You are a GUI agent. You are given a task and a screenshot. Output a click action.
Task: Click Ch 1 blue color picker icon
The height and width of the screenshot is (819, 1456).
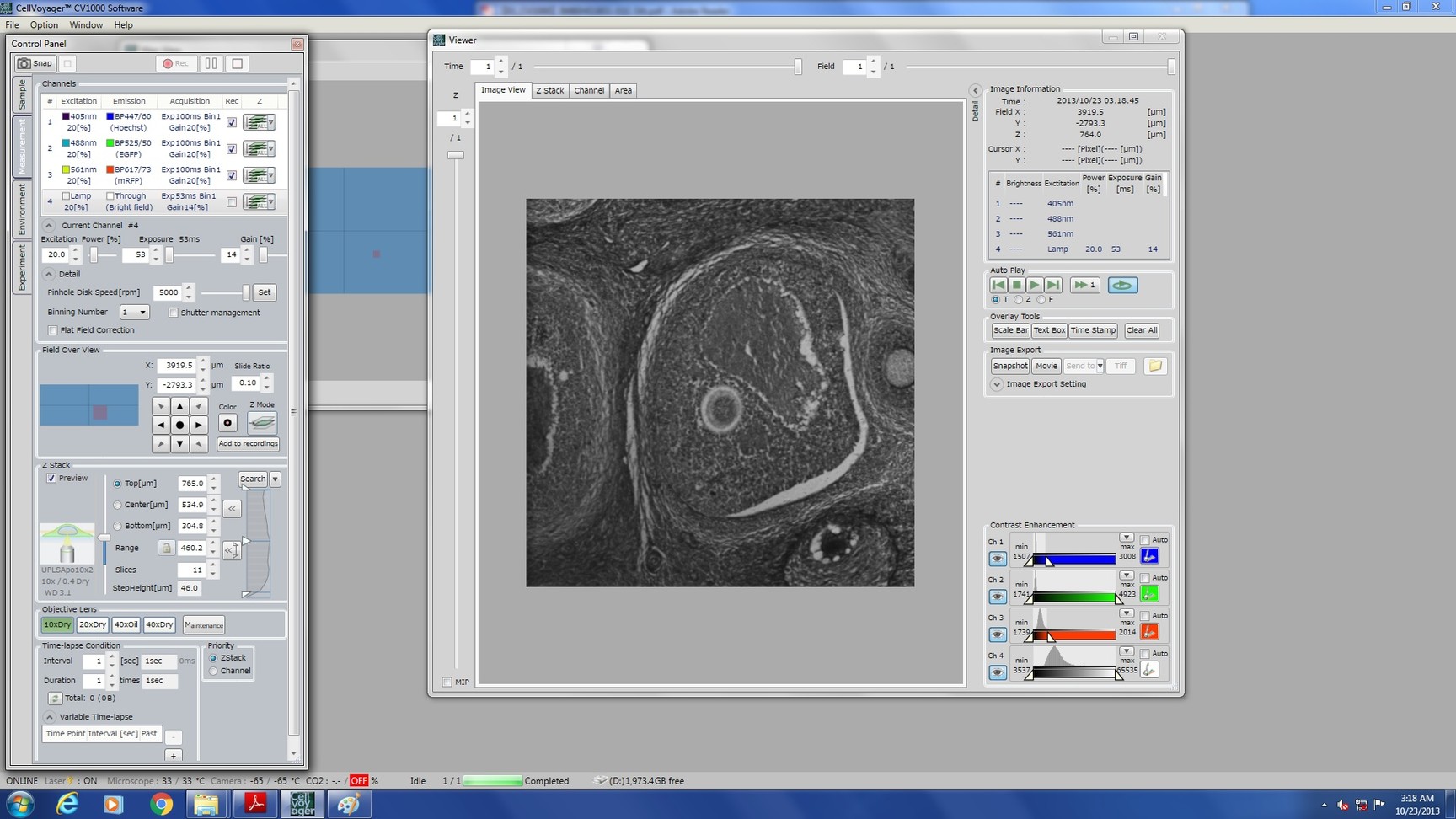point(1149,556)
